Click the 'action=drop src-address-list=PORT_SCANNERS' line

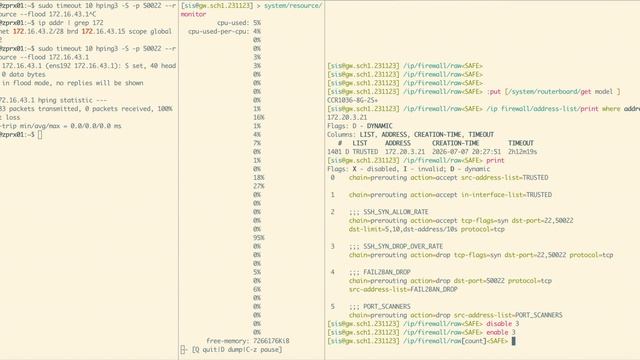(x=456, y=315)
